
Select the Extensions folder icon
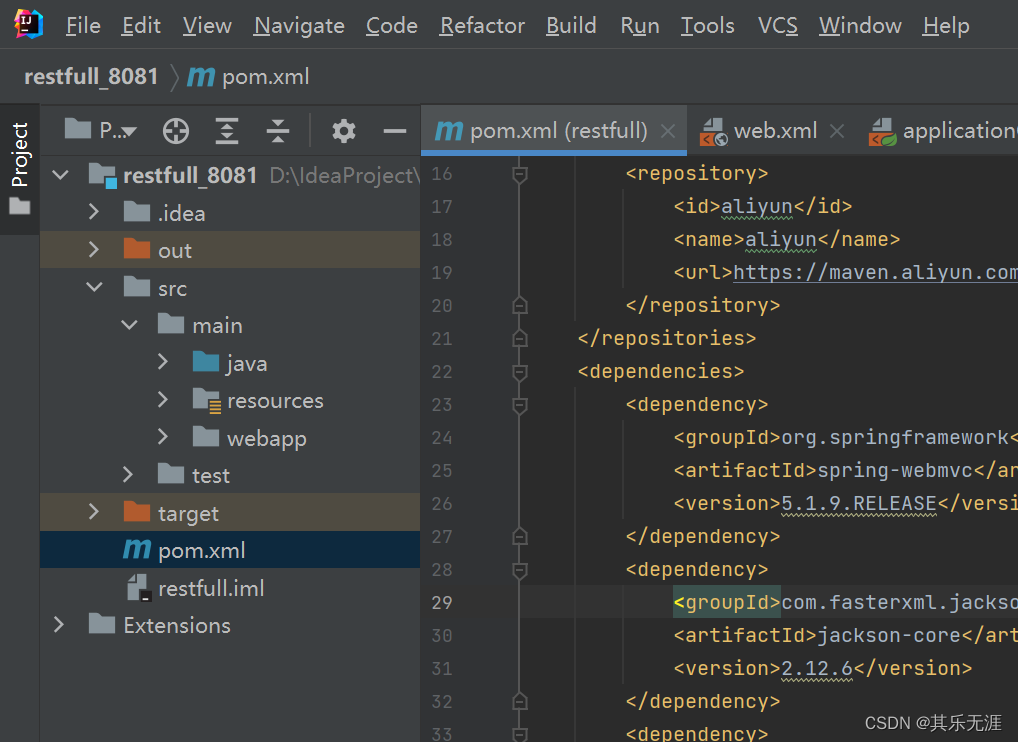(102, 624)
